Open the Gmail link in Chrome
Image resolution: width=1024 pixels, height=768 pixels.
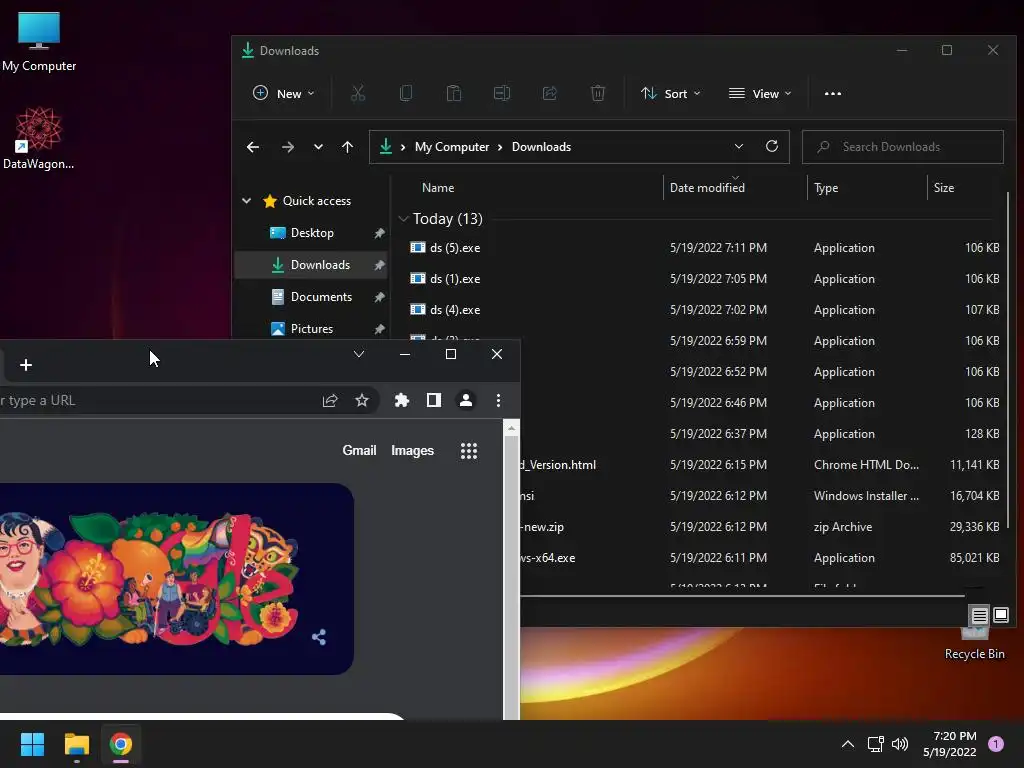coord(359,451)
